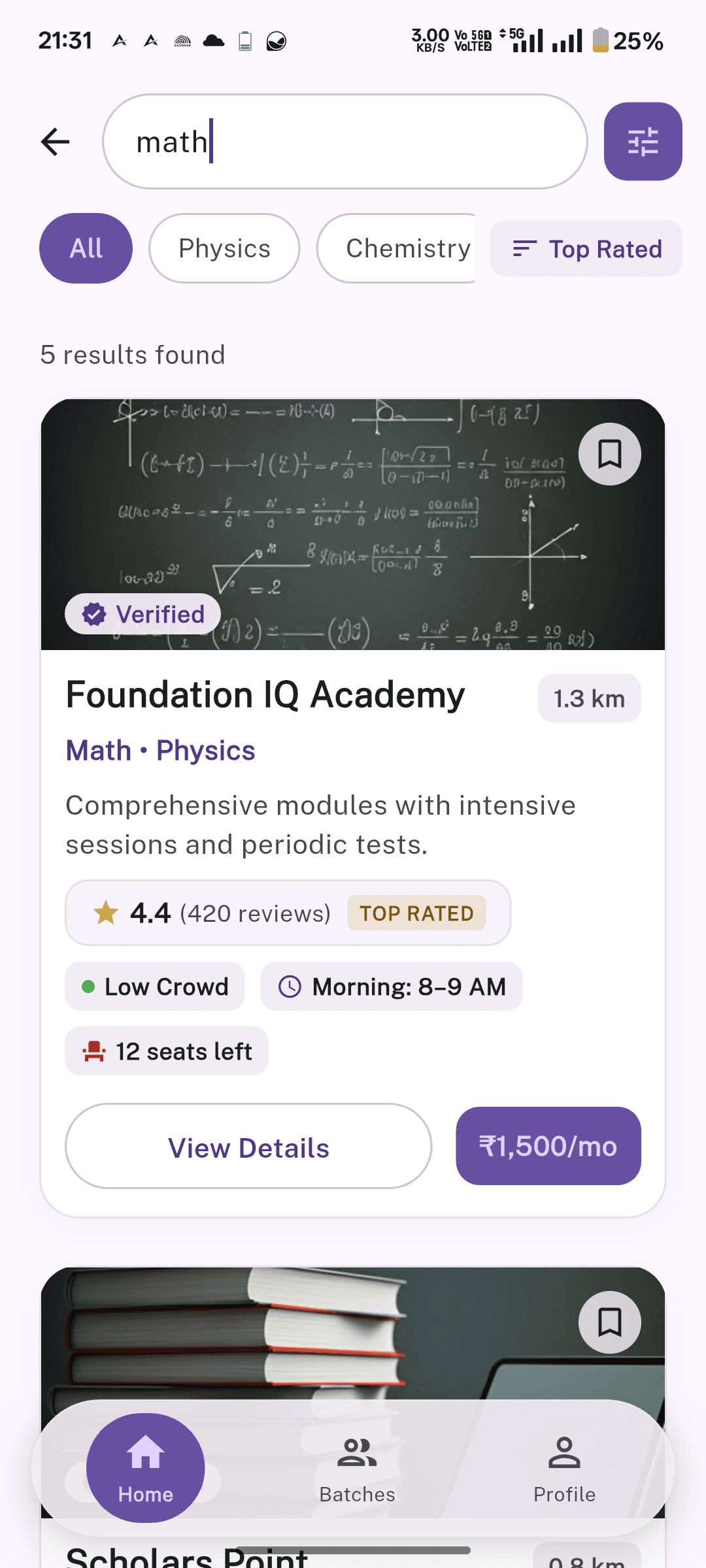Bookmark the Scholars Point card
706x1568 pixels.
609,1322
